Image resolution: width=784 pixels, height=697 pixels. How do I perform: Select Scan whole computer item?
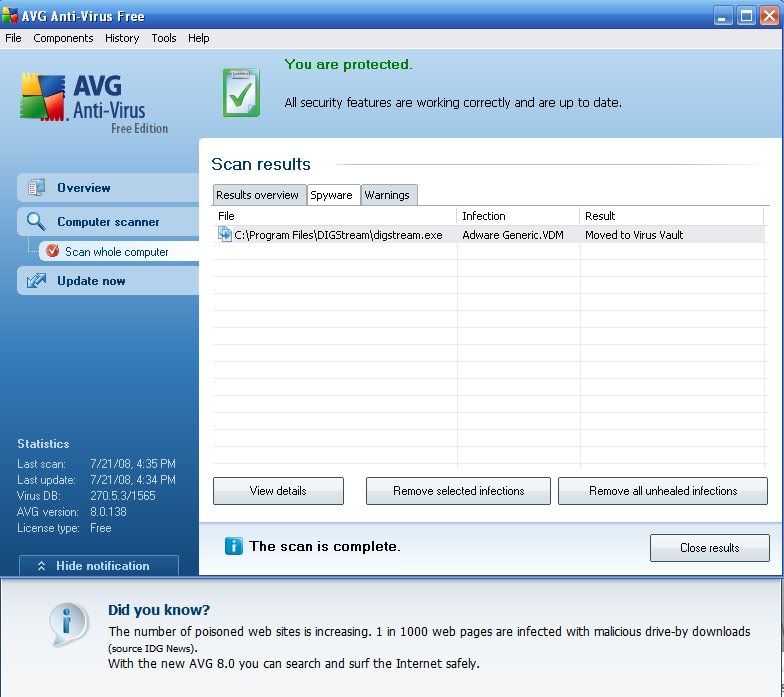pyautogui.click(x=119, y=252)
